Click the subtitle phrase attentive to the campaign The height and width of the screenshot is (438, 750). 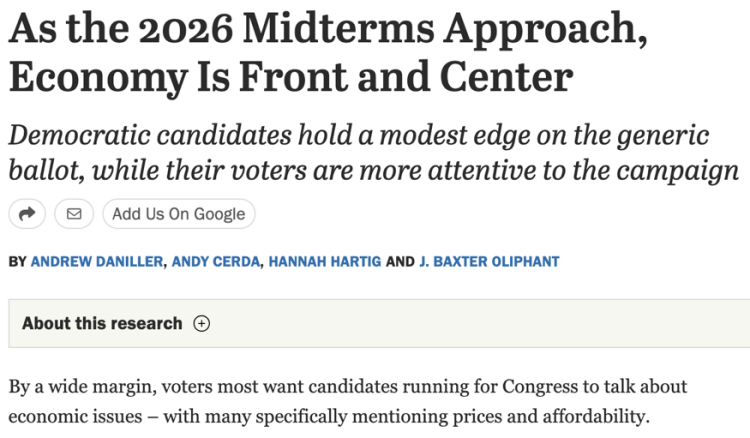click(584, 171)
